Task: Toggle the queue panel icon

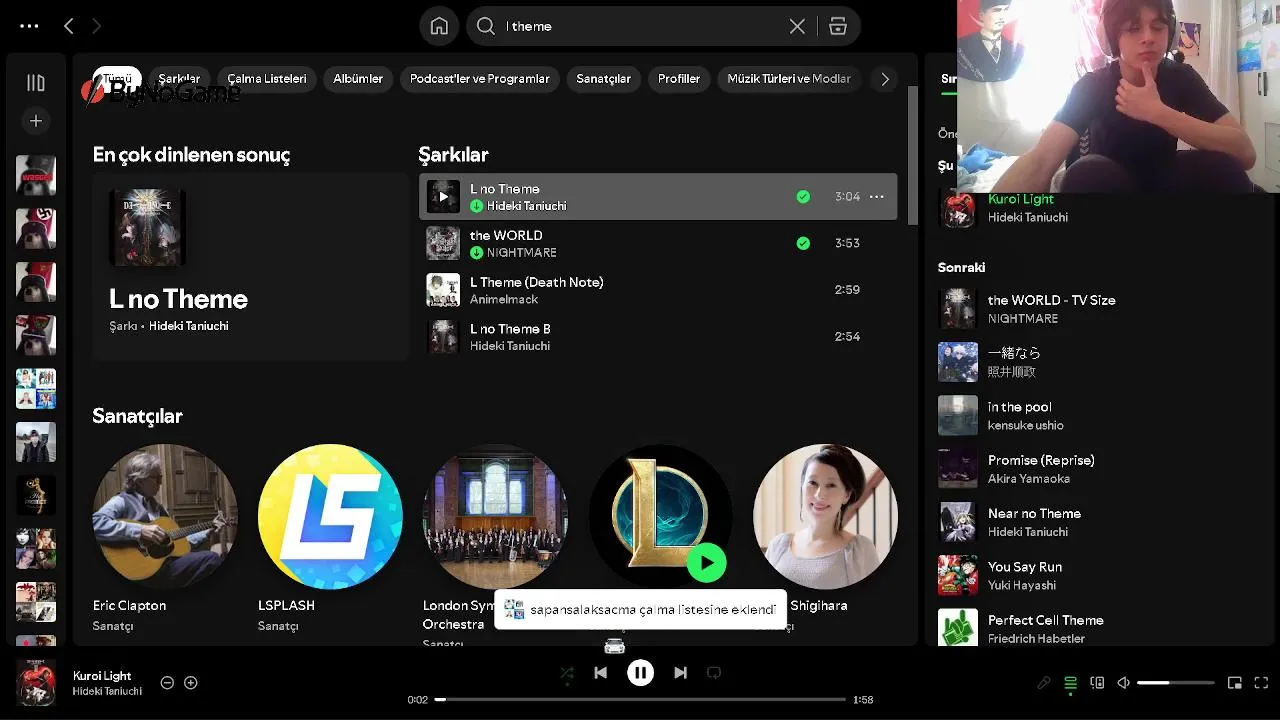Action: point(1070,683)
